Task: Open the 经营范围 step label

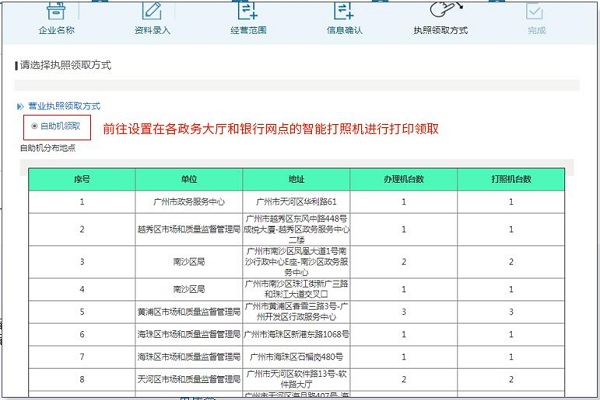Action: 248,30
